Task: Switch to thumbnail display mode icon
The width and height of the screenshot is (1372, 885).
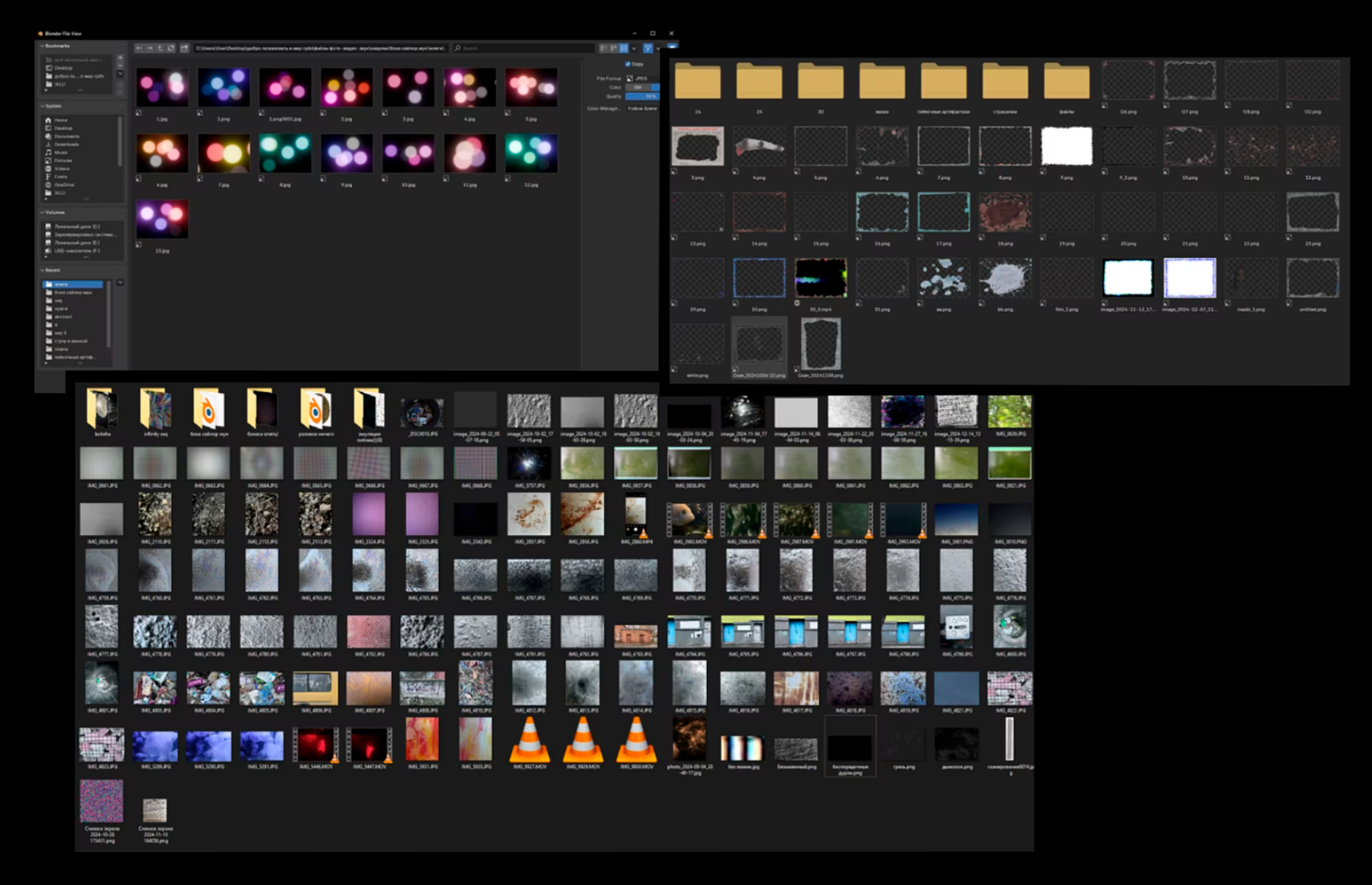Action: [623, 48]
